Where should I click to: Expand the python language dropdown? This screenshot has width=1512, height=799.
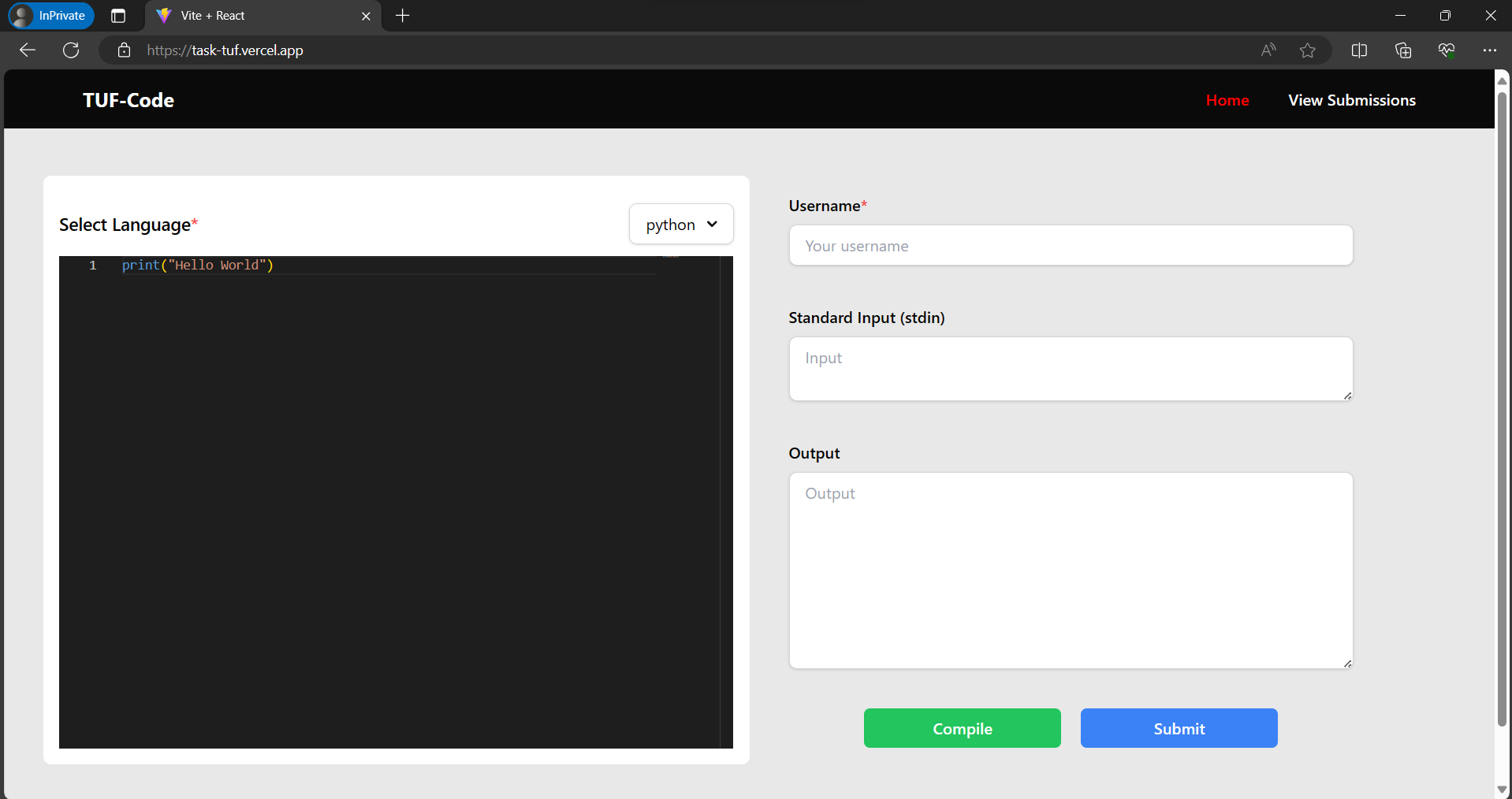pos(681,225)
